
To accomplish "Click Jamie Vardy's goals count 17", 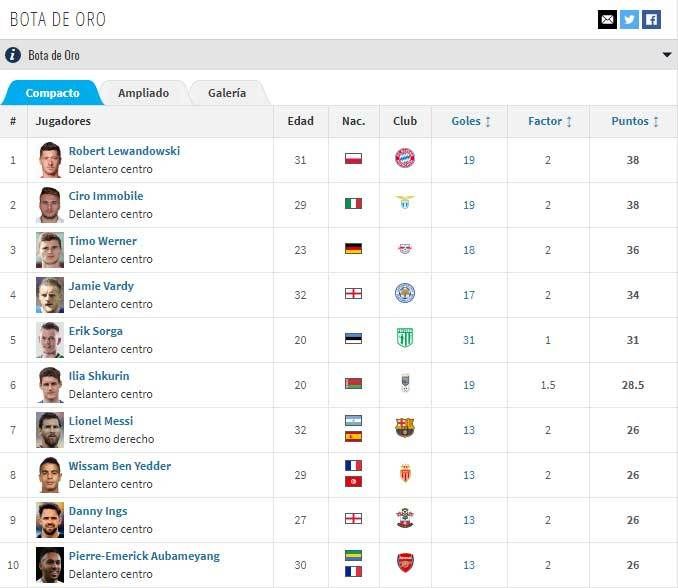I will [469, 294].
